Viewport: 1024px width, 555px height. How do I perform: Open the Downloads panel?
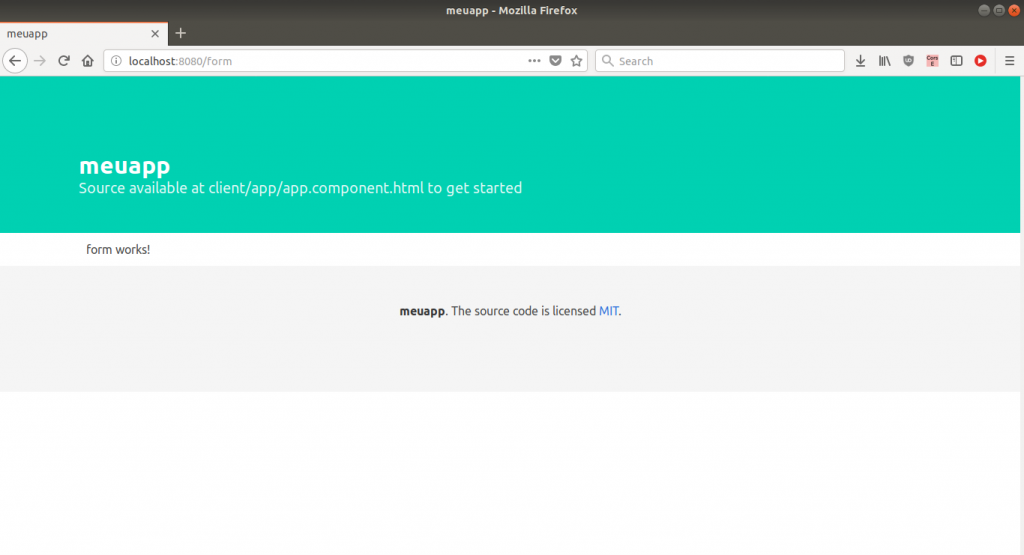tap(860, 61)
